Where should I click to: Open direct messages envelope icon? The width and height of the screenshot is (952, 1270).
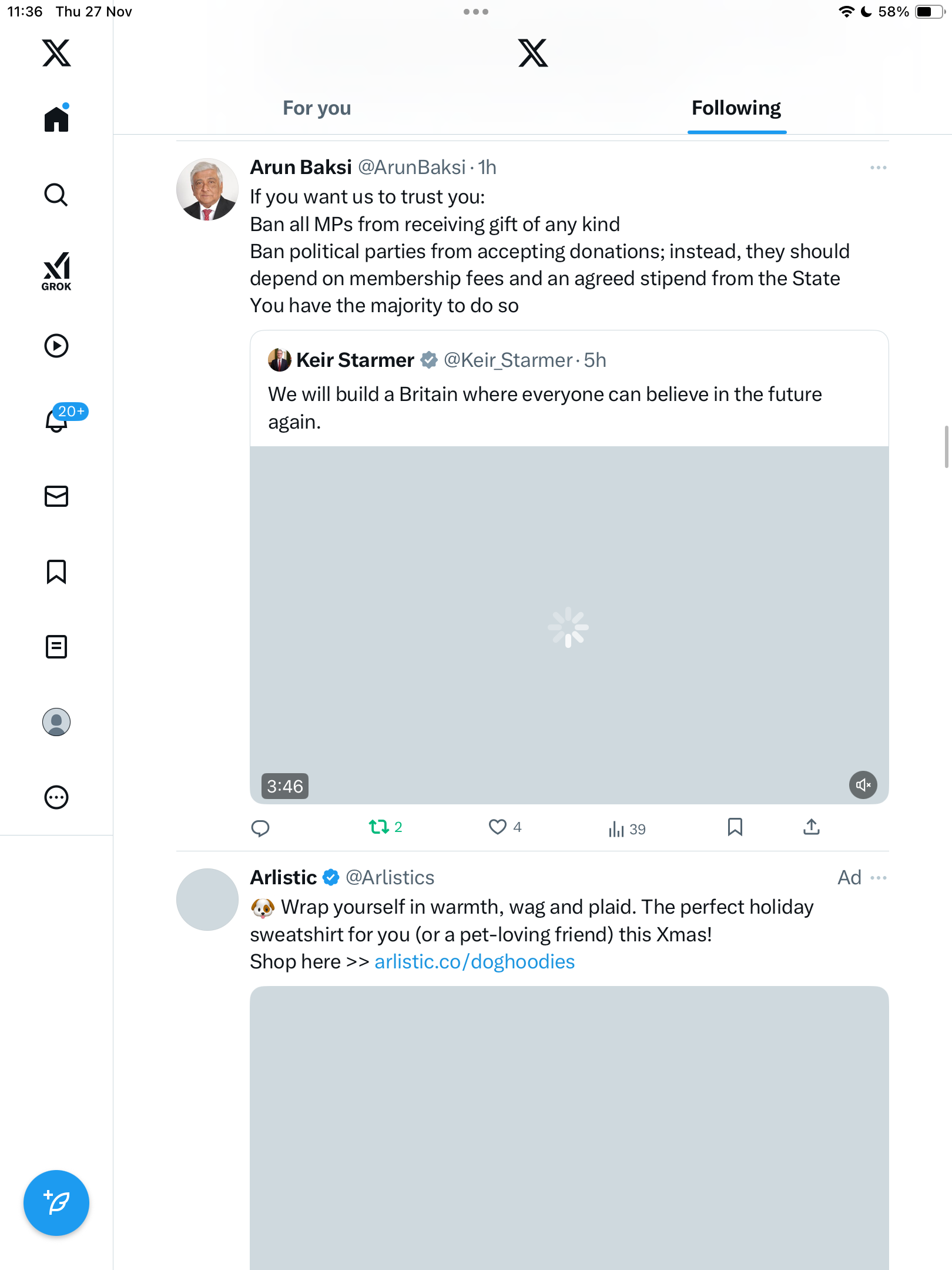(x=56, y=496)
